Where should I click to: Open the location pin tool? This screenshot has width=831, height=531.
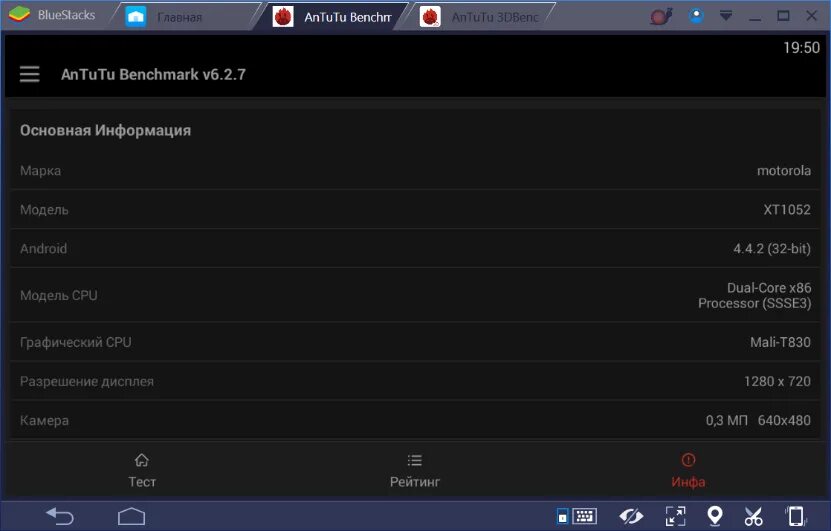[715, 516]
